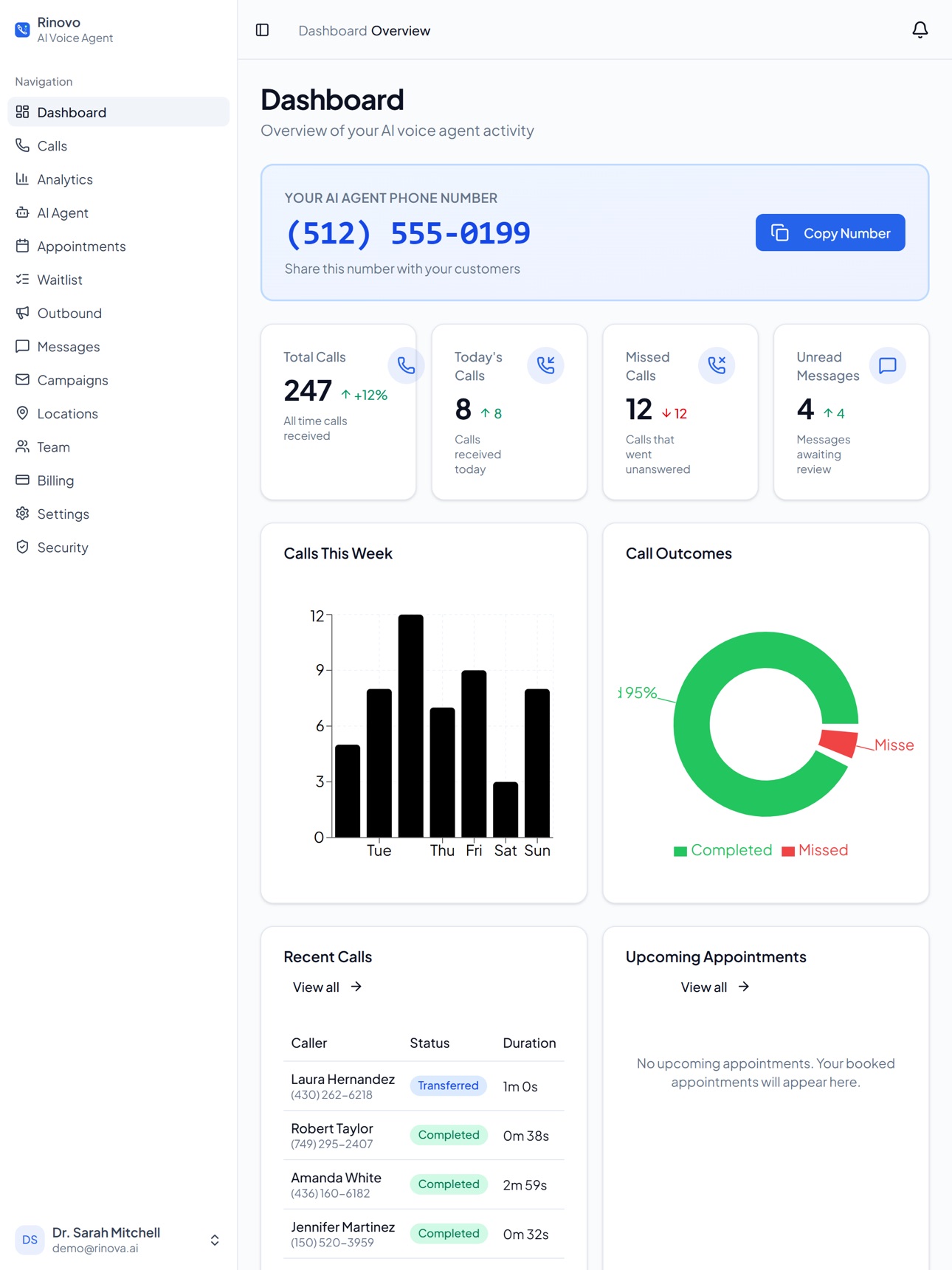Screen dimensions: 952x1270
Task: Click the Total Calls phone icon
Action: 406,365
